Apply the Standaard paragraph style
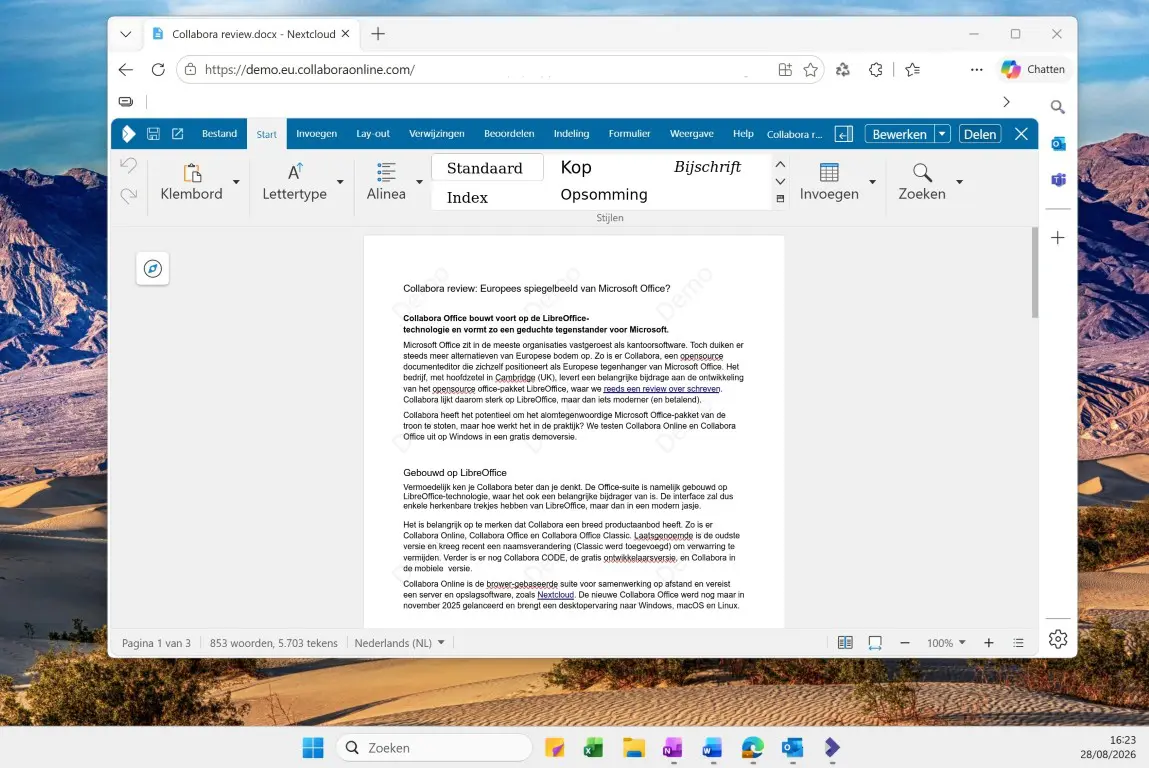This screenshot has height=768, width=1149. point(485,168)
